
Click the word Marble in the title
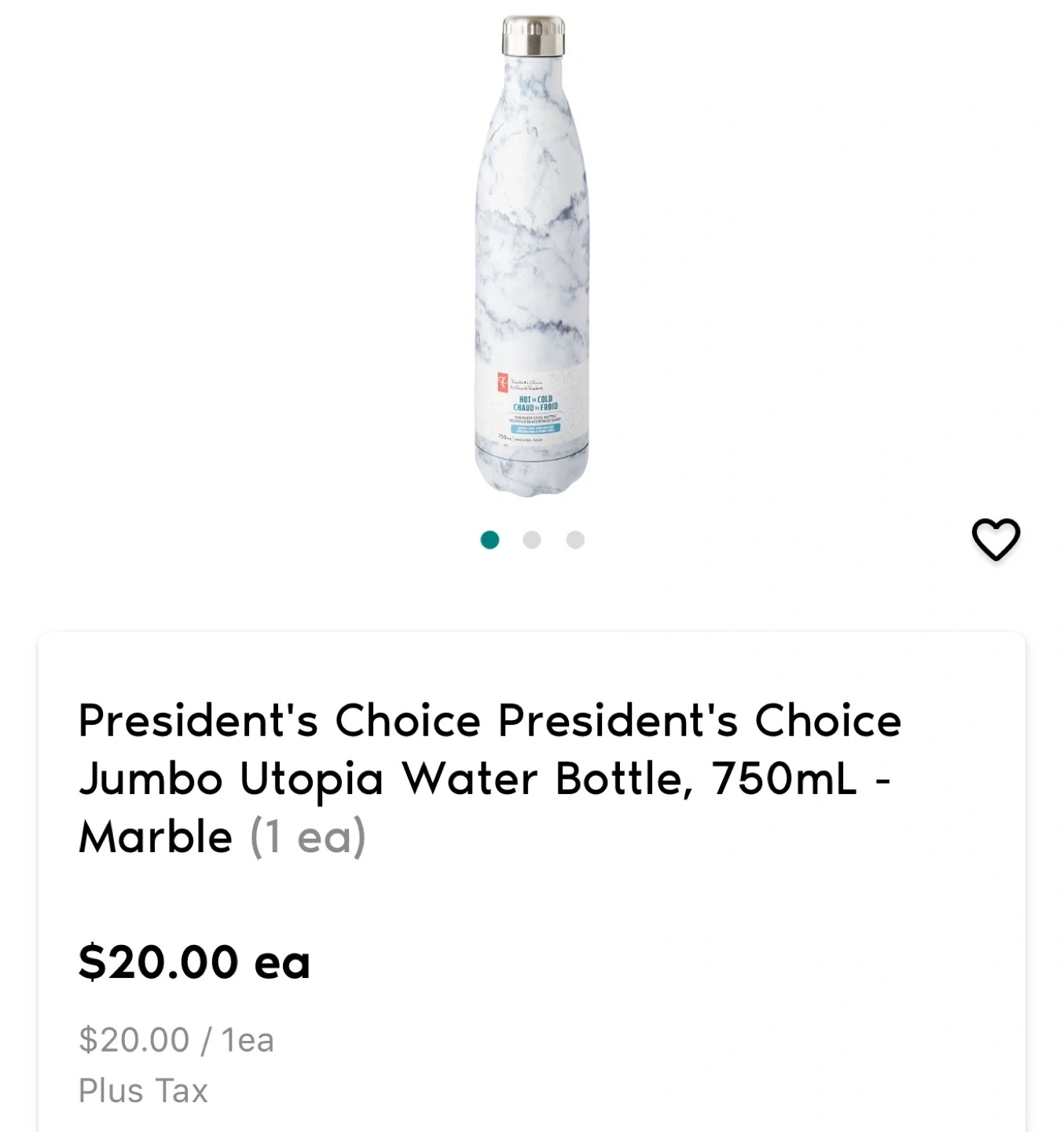(x=156, y=836)
